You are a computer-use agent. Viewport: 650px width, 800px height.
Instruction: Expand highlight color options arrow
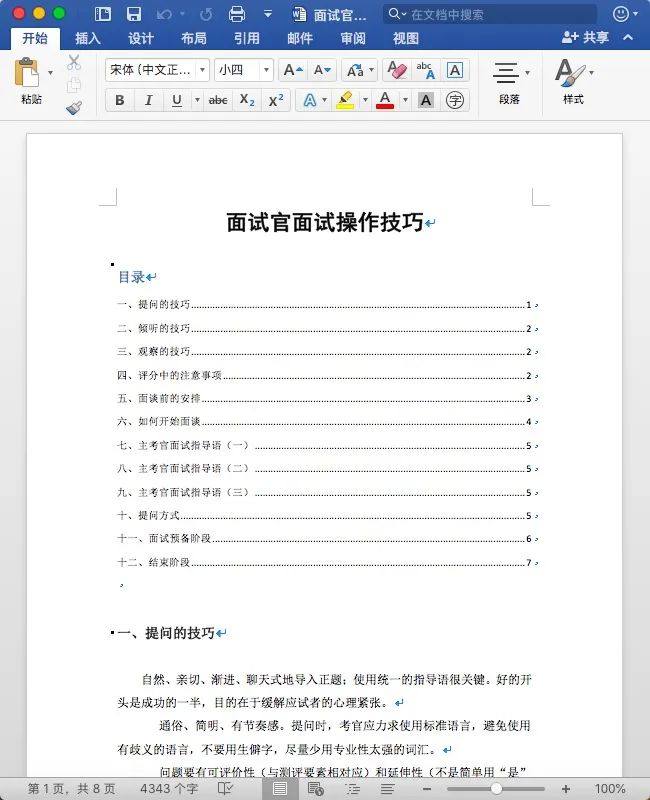coord(365,100)
